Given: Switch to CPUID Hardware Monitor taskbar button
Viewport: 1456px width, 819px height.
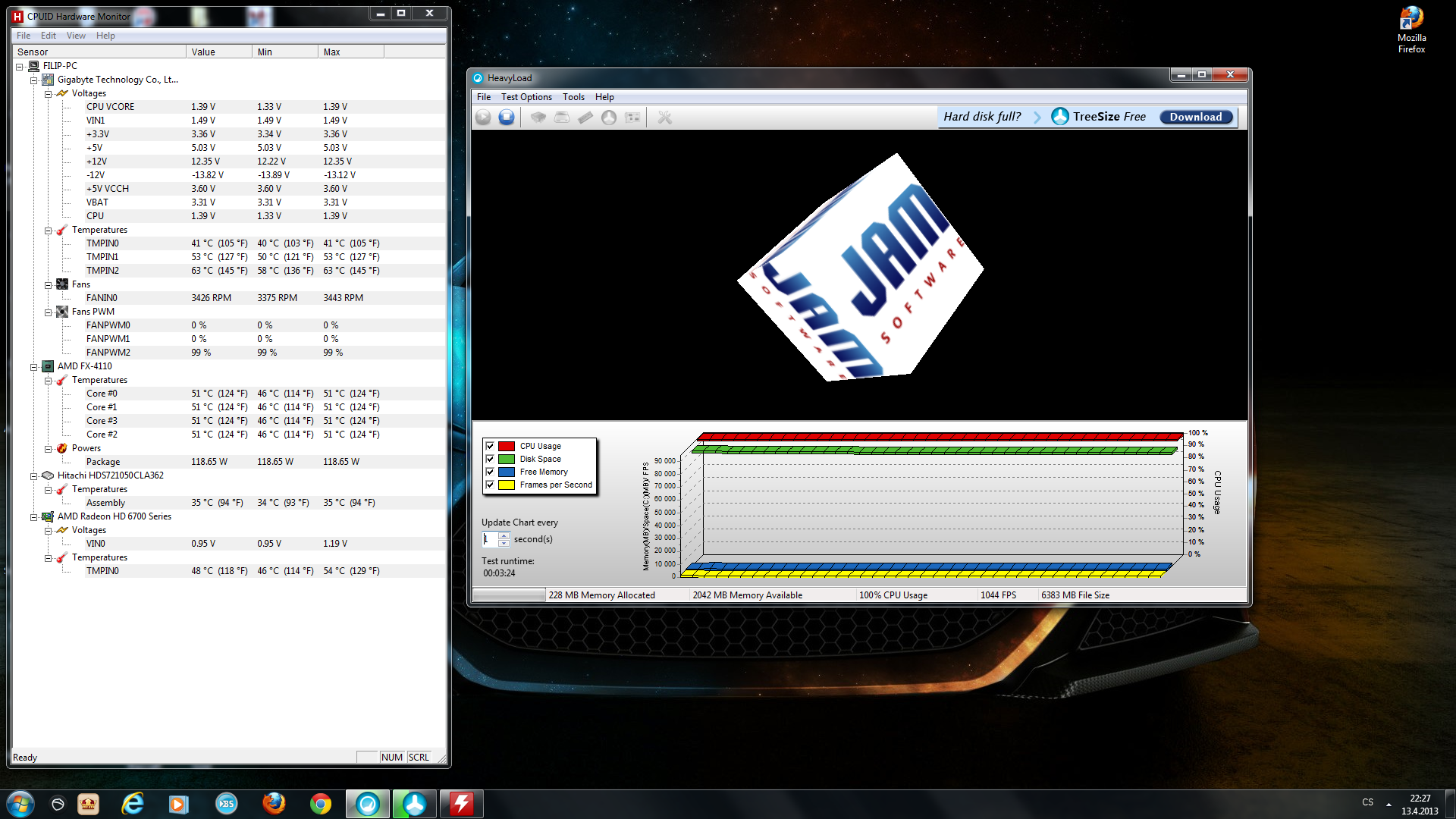Looking at the screenshot, I should 462,804.
